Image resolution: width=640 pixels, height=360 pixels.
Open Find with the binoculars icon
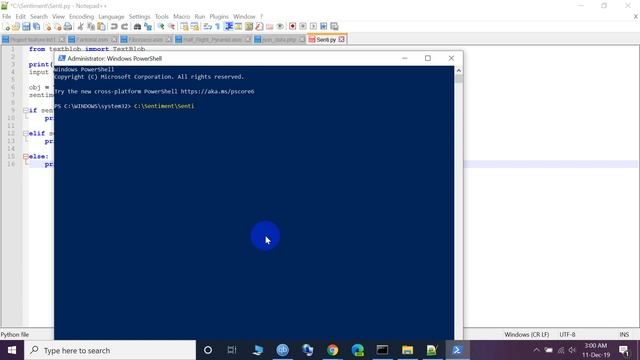tap(138, 27)
